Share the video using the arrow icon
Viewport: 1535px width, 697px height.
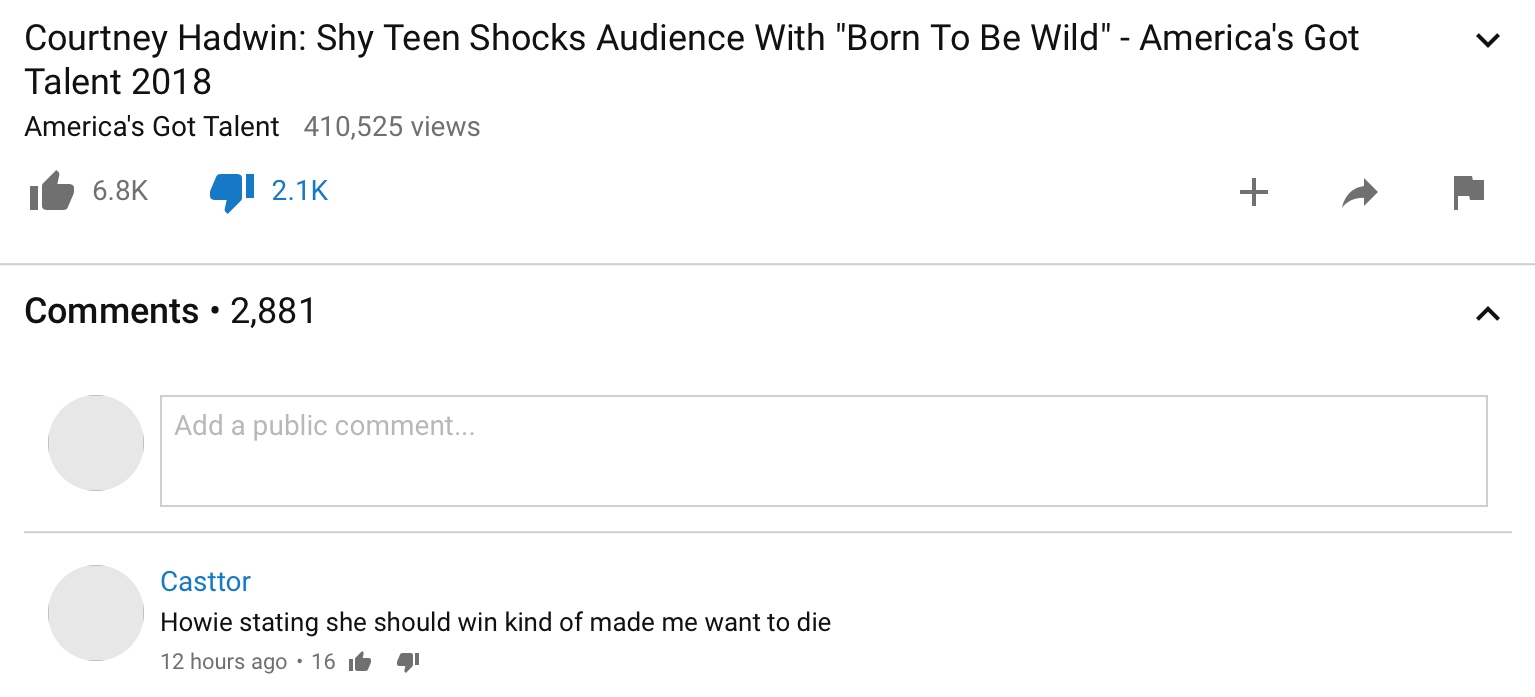click(x=1360, y=193)
